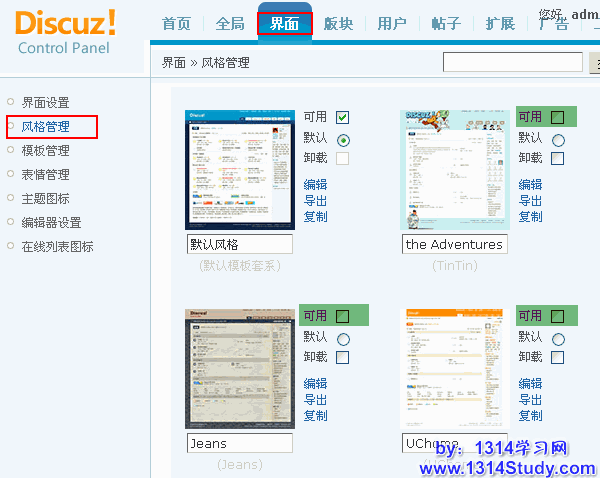The width and height of the screenshot is (600, 478).
Task: Select the UChome style thumbnail image
Action: tap(454, 369)
